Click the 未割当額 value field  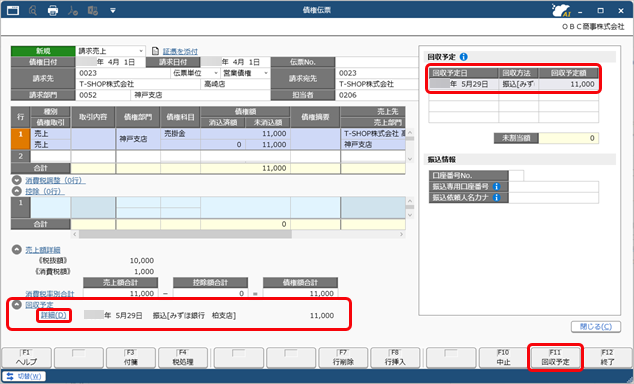pos(568,138)
